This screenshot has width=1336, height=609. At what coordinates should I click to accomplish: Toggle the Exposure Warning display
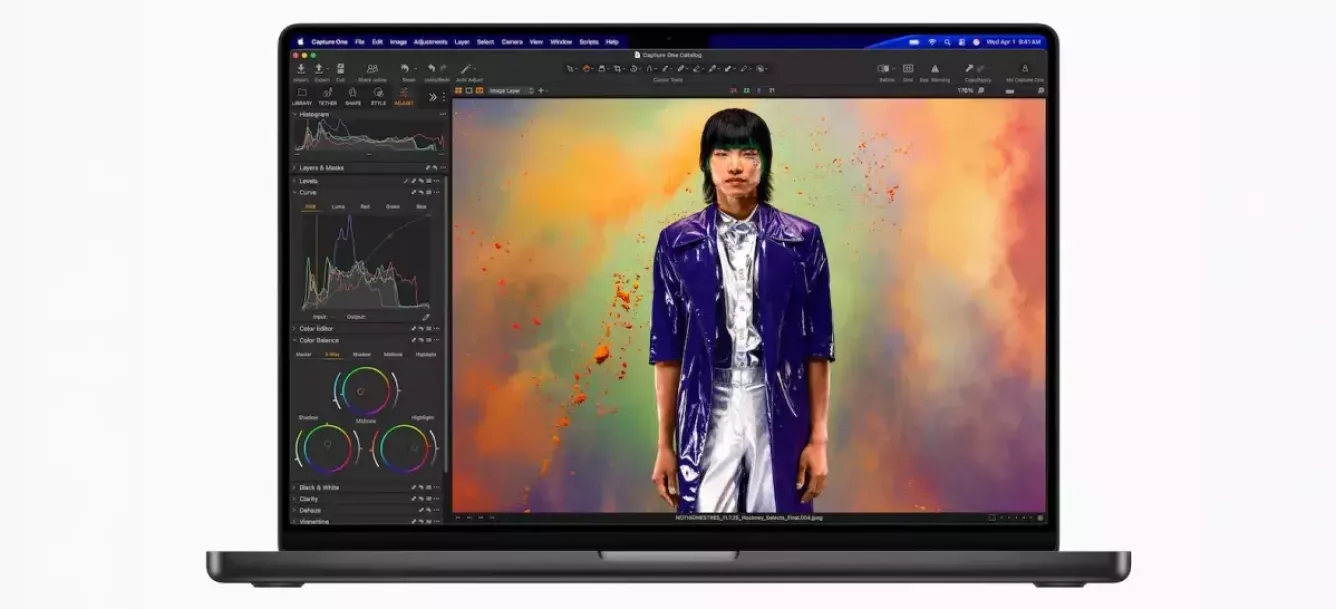[x=935, y=69]
